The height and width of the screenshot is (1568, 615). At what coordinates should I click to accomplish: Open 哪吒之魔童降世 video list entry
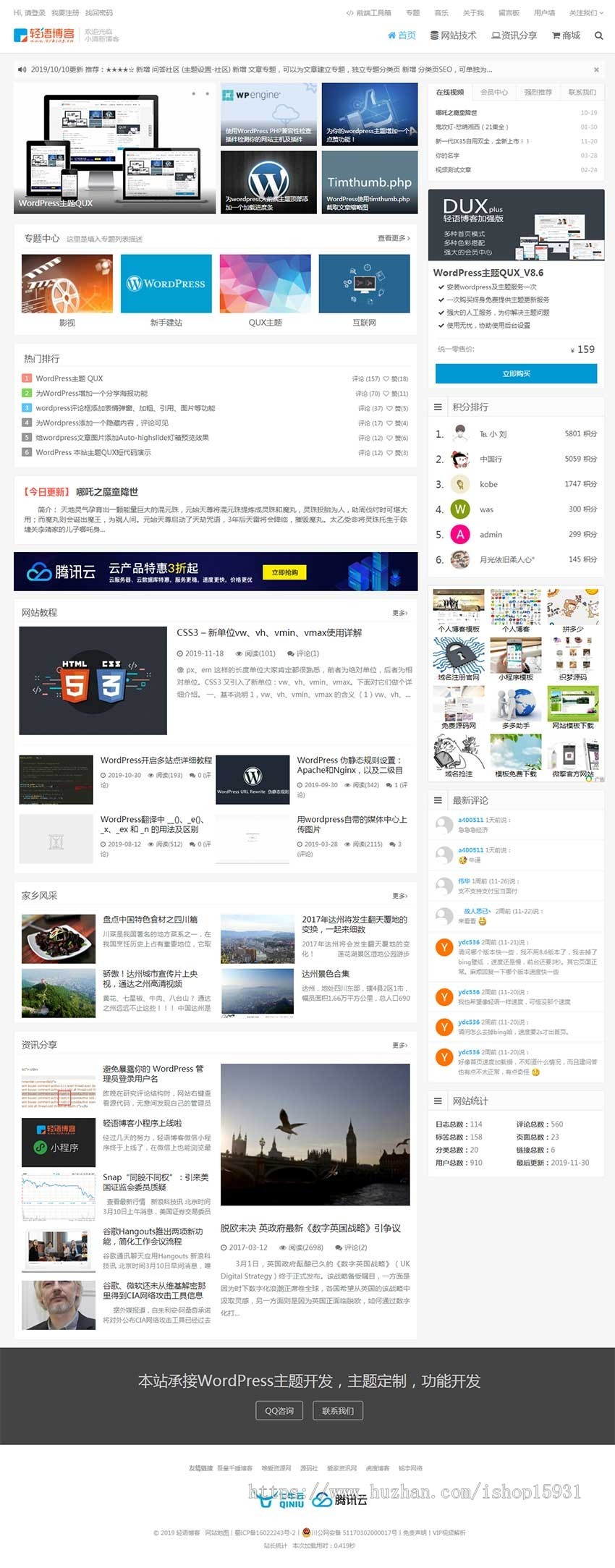[456, 113]
